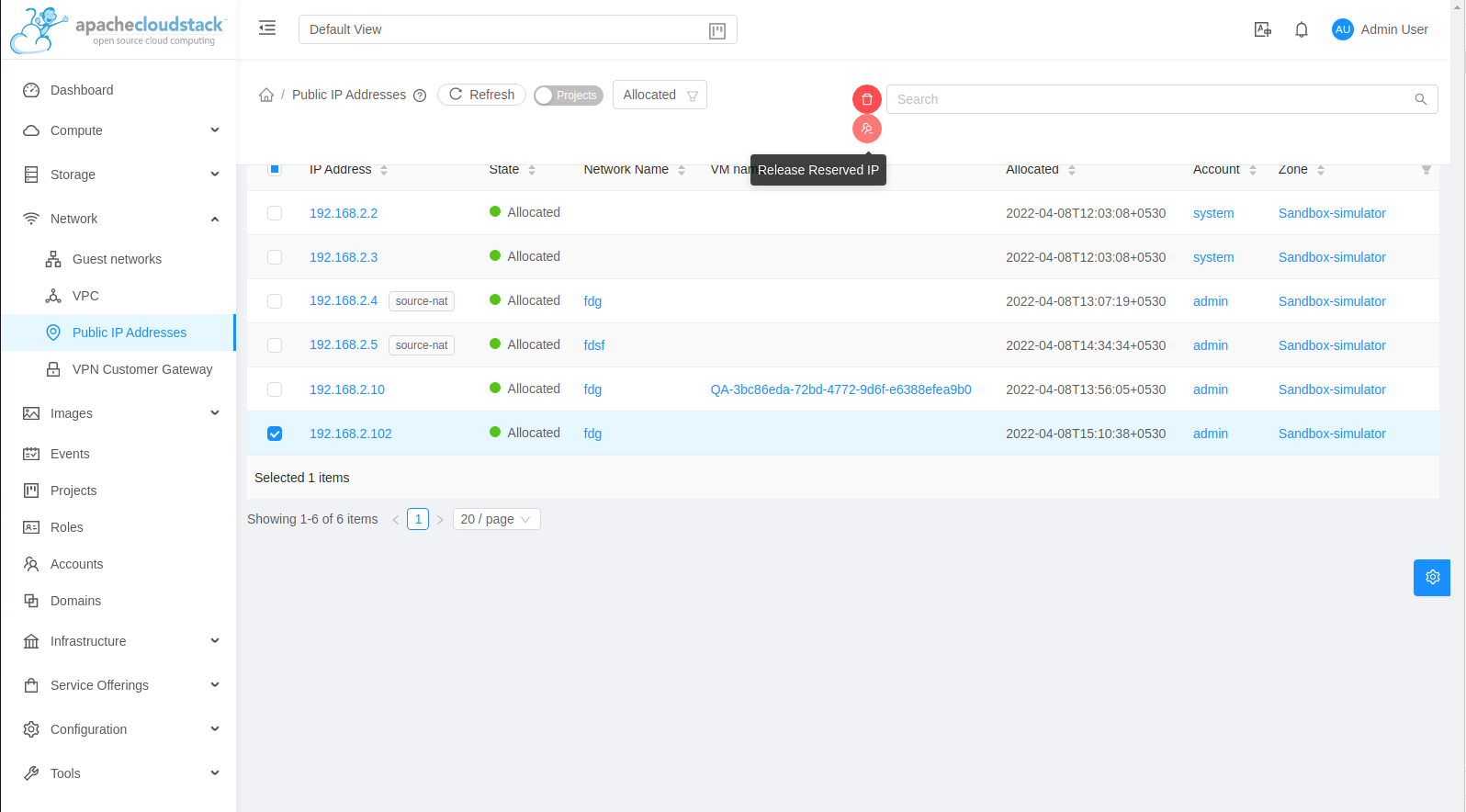This screenshot has width=1466, height=812.
Task: Click the previous page arrow
Action: coord(396,520)
